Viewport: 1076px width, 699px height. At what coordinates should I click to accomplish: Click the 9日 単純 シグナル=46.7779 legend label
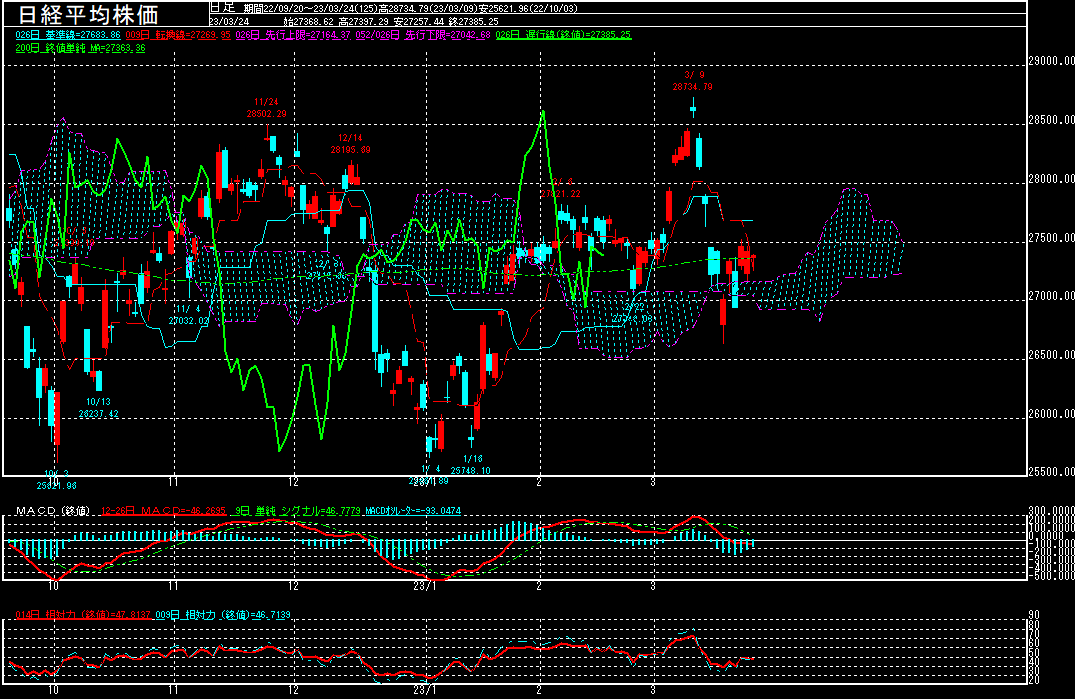point(297,511)
